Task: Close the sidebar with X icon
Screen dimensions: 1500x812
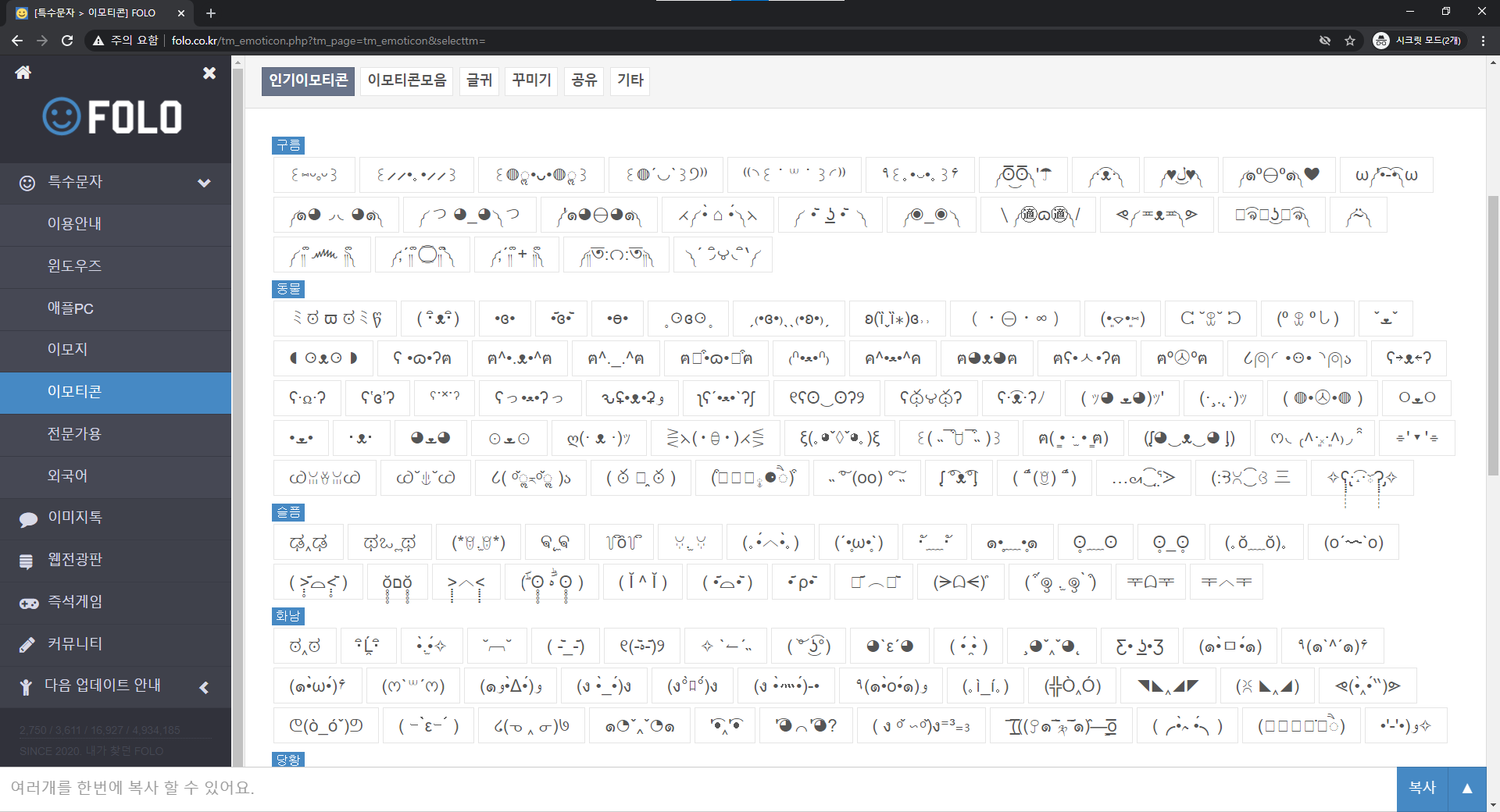Action: click(x=209, y=73)
